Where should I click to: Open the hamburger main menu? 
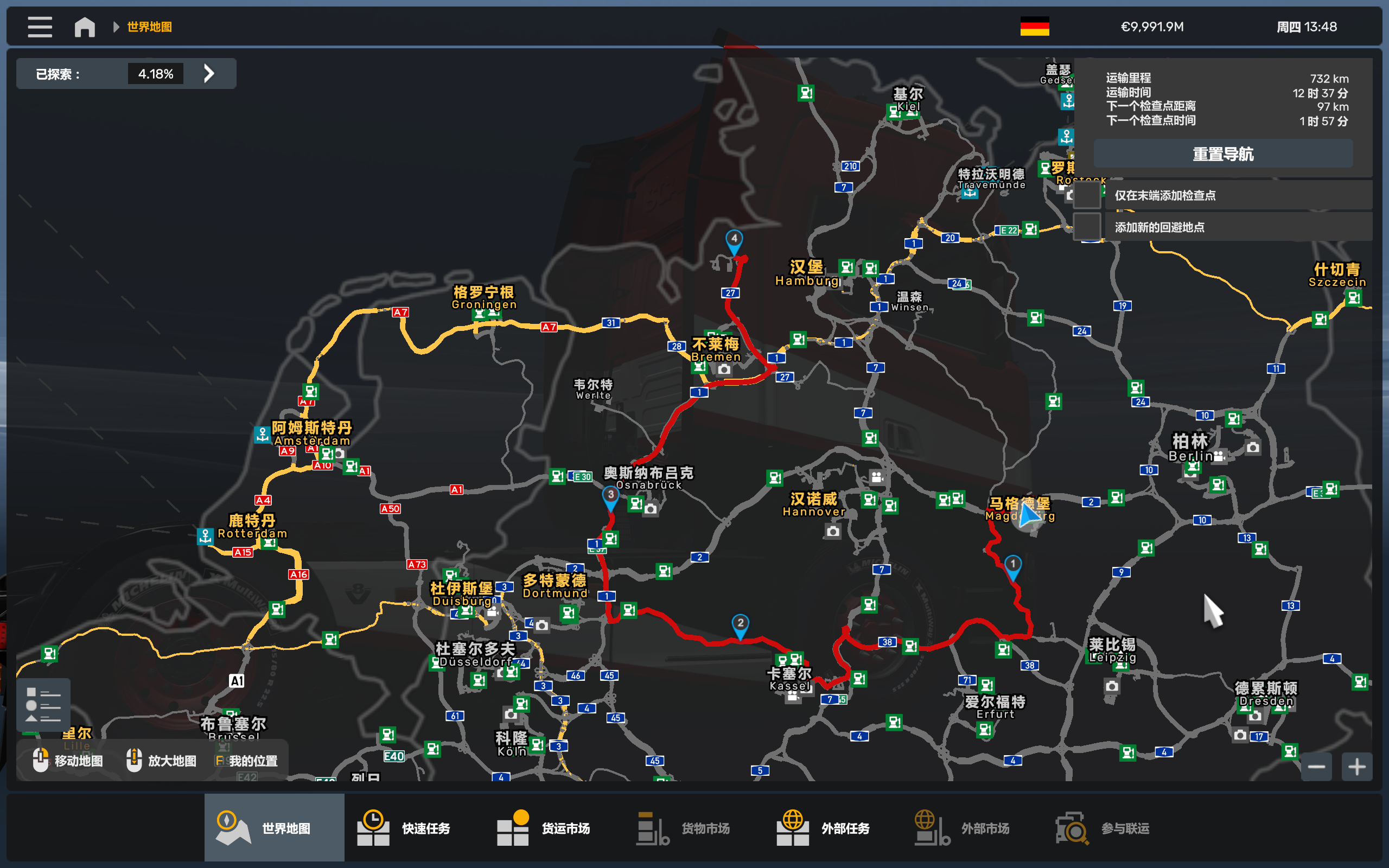[x=40, y=27]
